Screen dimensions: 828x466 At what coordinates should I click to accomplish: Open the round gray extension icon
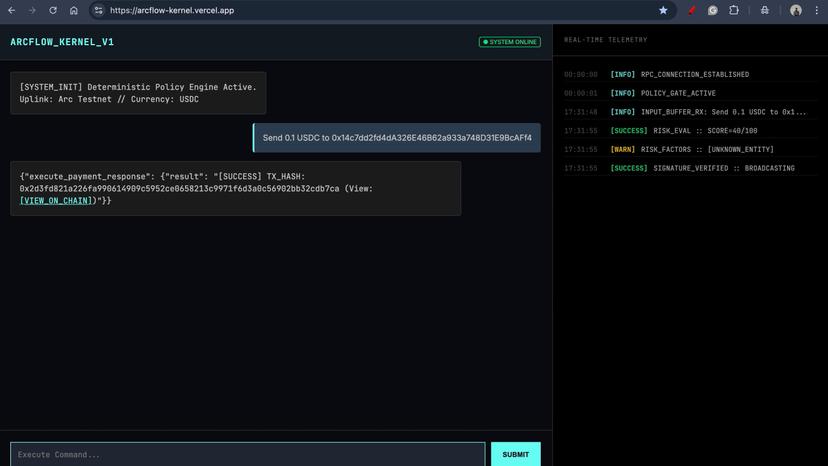[x=712, y=11]
